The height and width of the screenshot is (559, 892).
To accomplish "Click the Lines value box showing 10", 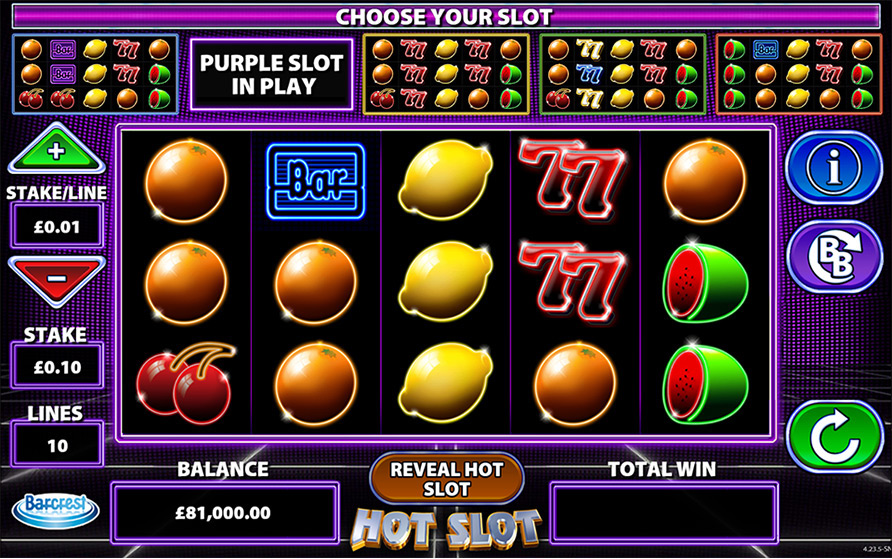I will [x=57, y=445].
